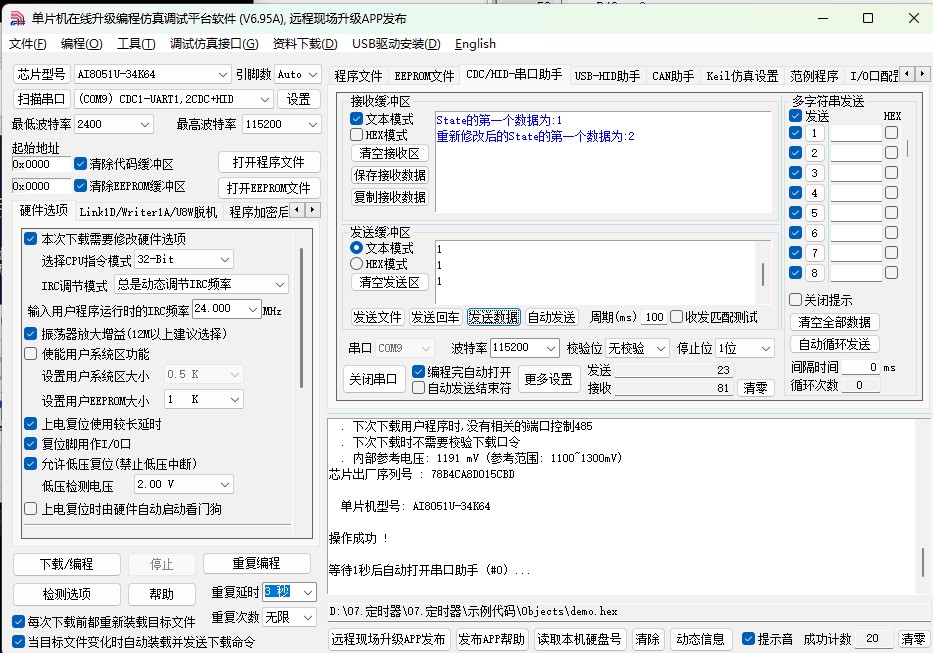Screen dimensions: 933x653
Task: Open the Keil仿真设置 tab
Action: coord(742,76)
